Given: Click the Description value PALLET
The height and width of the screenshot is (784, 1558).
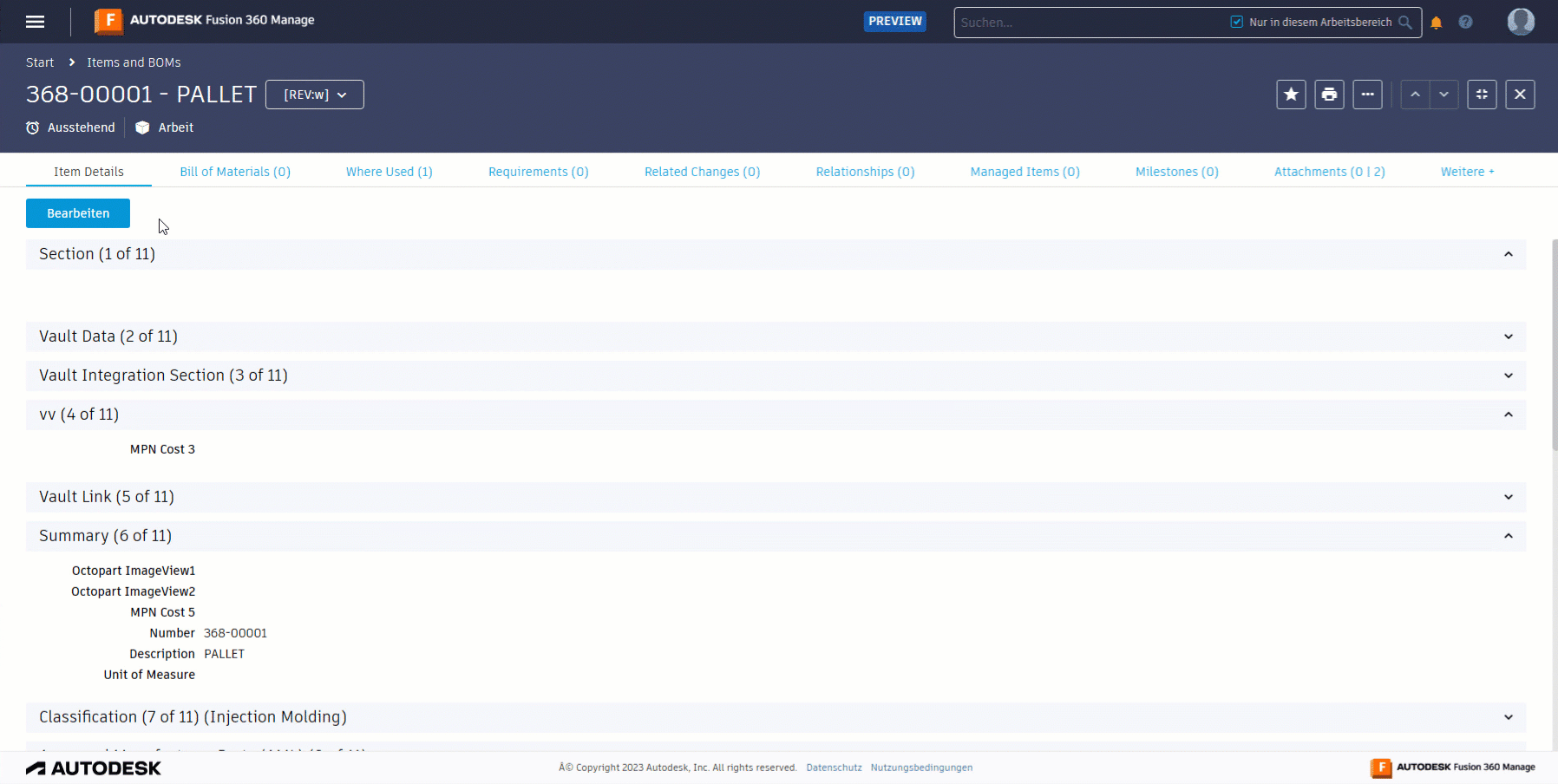Looking at the screenshot, I should tap(225, 654).
